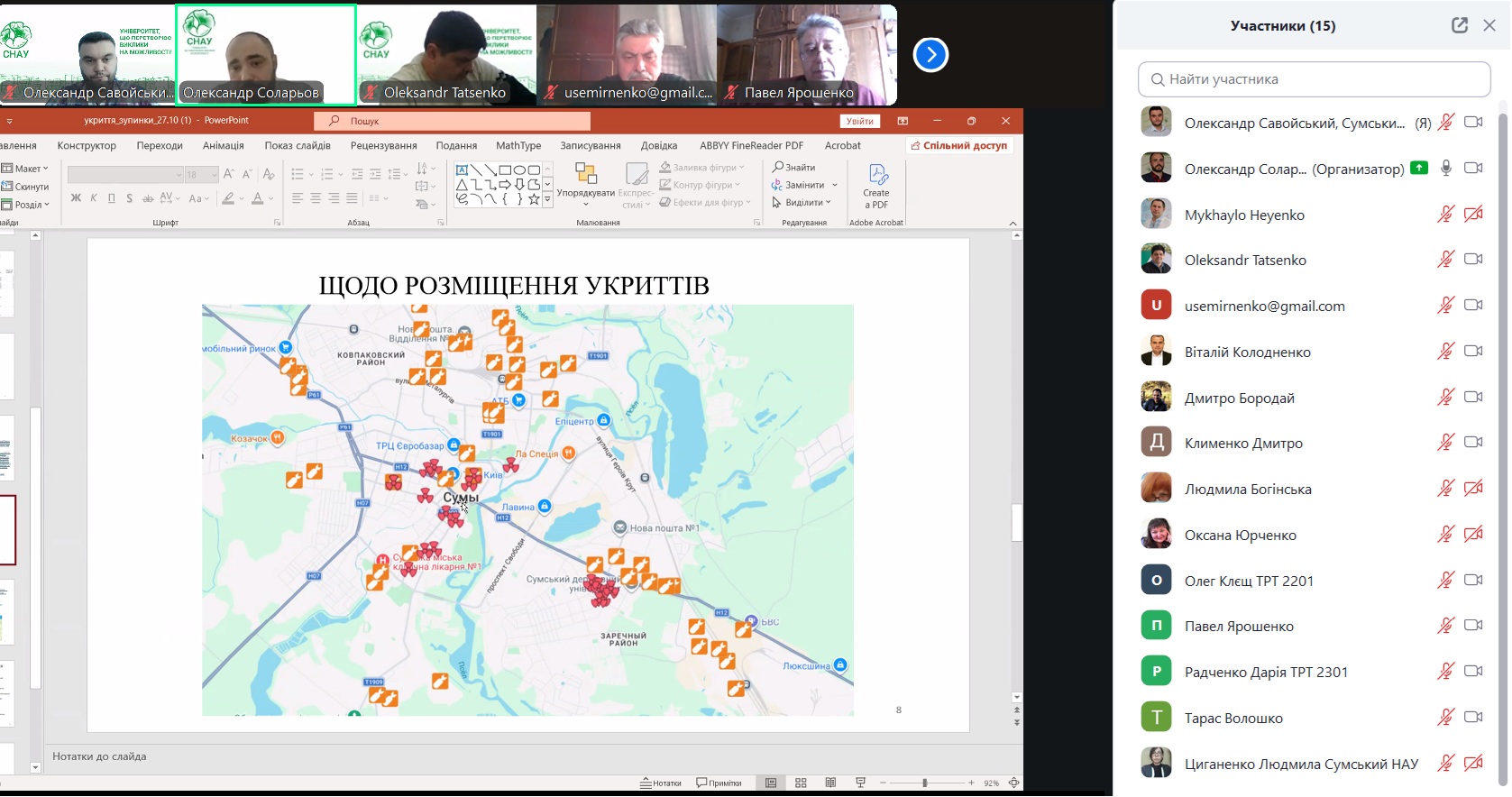Open the Виділити (Select) dropdown
The image size is (1512, 797).
pos(803,203)
